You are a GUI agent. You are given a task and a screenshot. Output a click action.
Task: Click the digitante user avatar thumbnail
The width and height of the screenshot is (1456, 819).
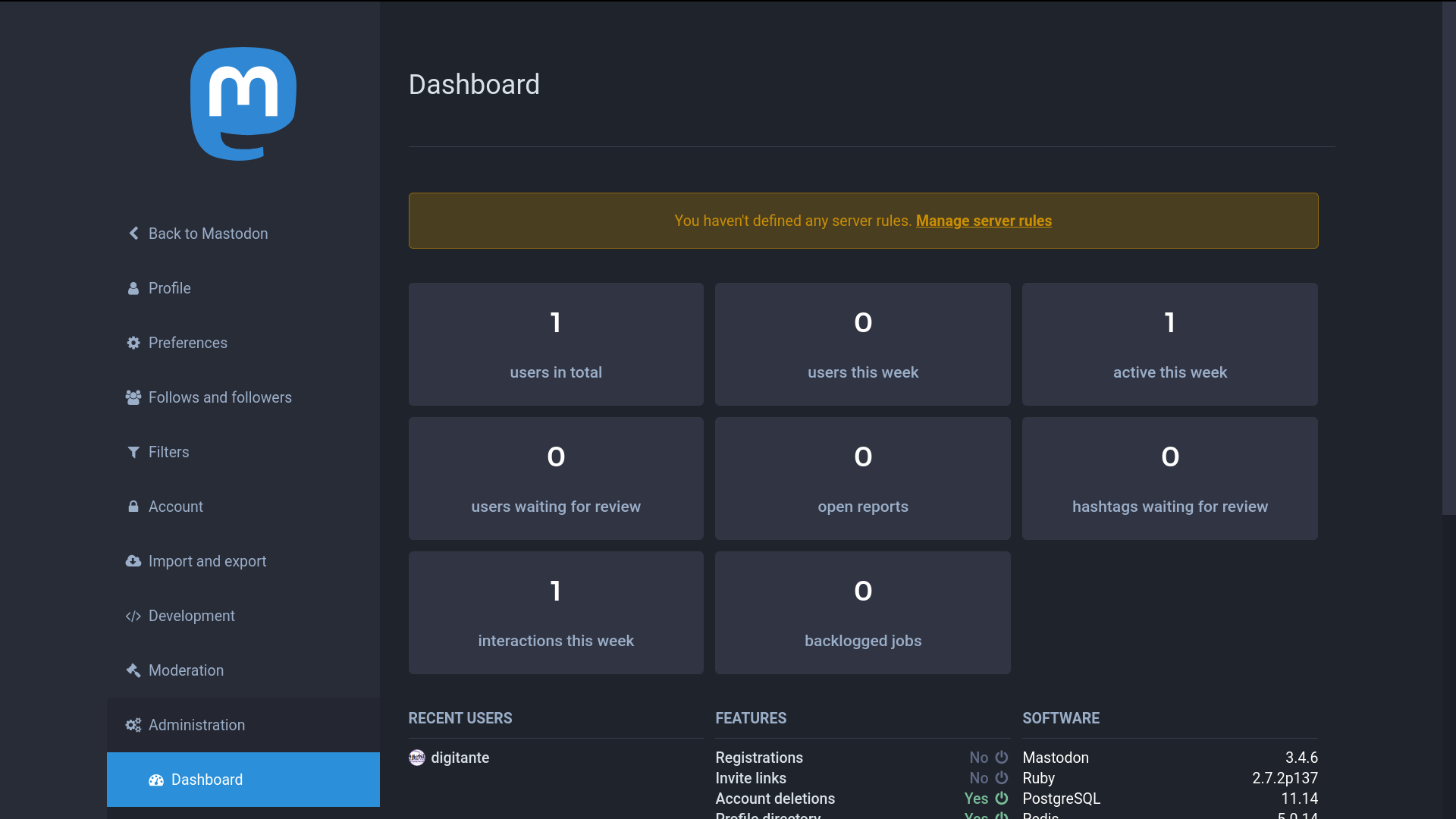click(417, 758)
